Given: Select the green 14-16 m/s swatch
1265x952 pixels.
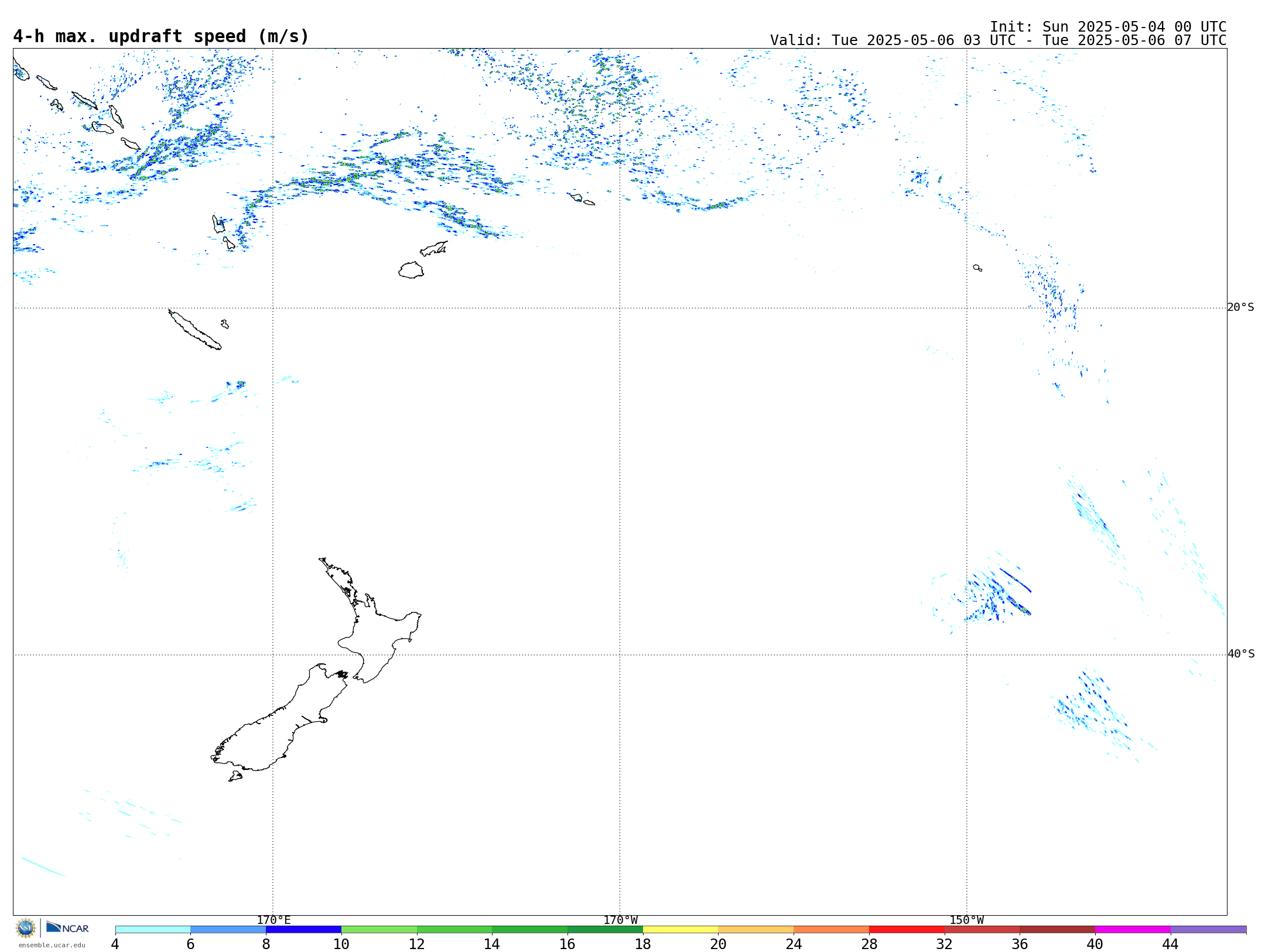Looking at the screenshot, I should tap(530, 929).
